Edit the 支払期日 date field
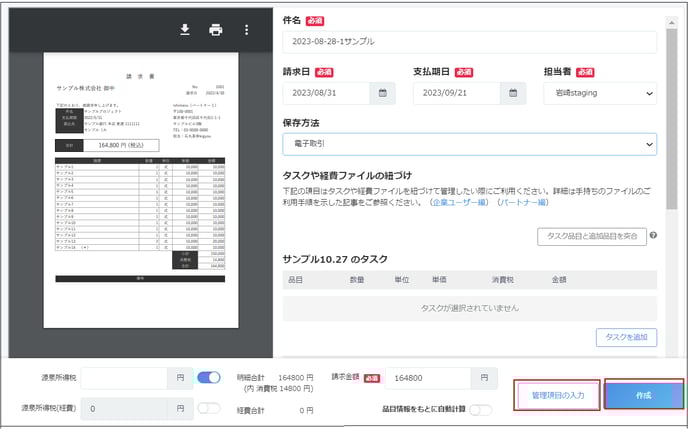This screenshot has height=429, width=688. (457, 93)
